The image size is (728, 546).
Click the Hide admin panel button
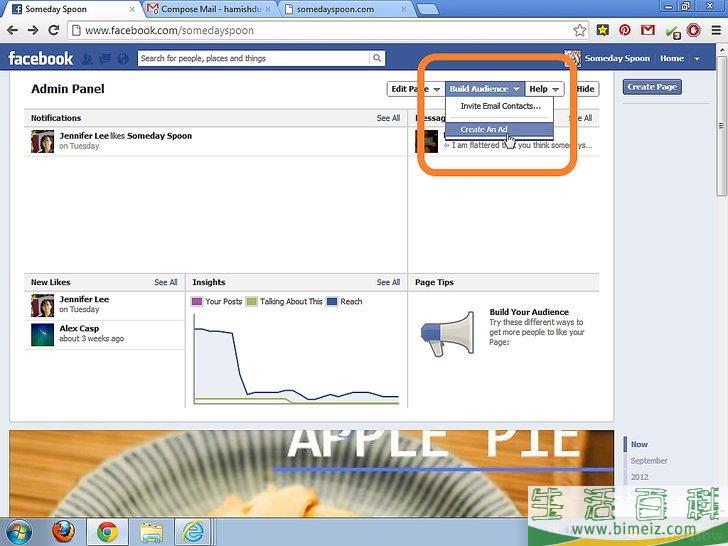585,89
